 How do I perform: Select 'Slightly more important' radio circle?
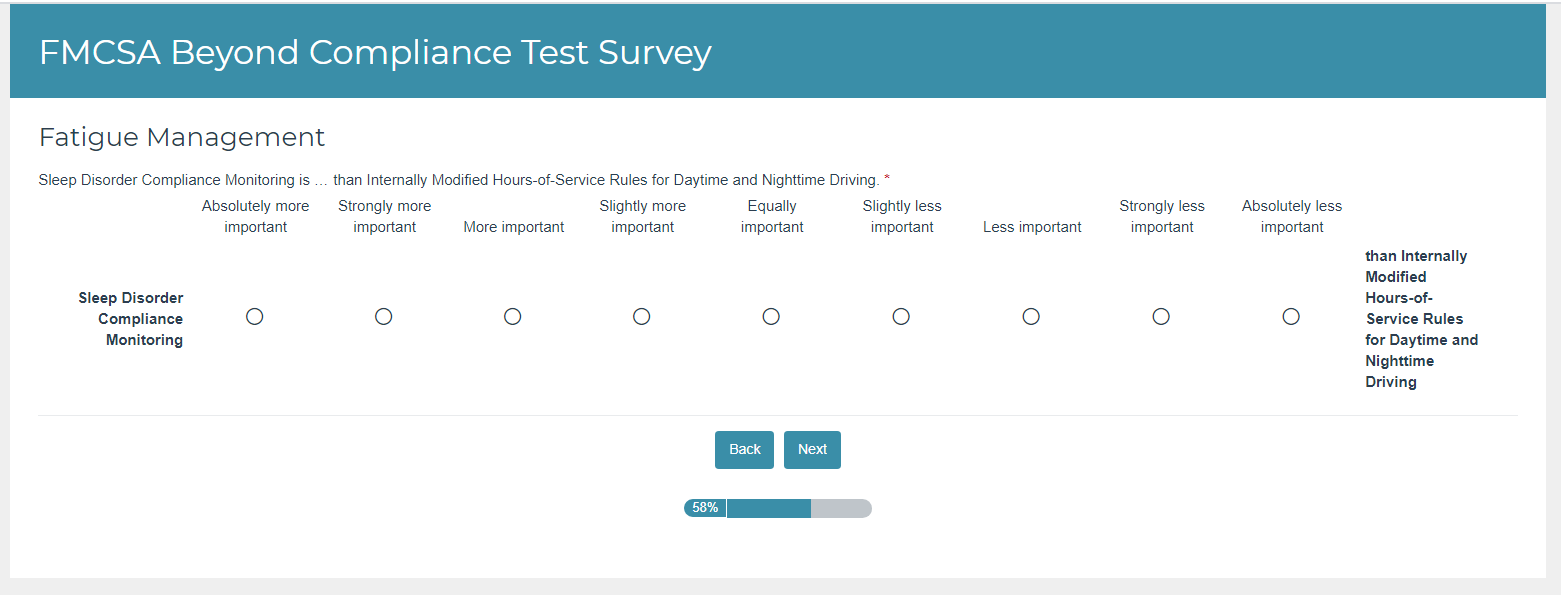(x=642, y=316)
